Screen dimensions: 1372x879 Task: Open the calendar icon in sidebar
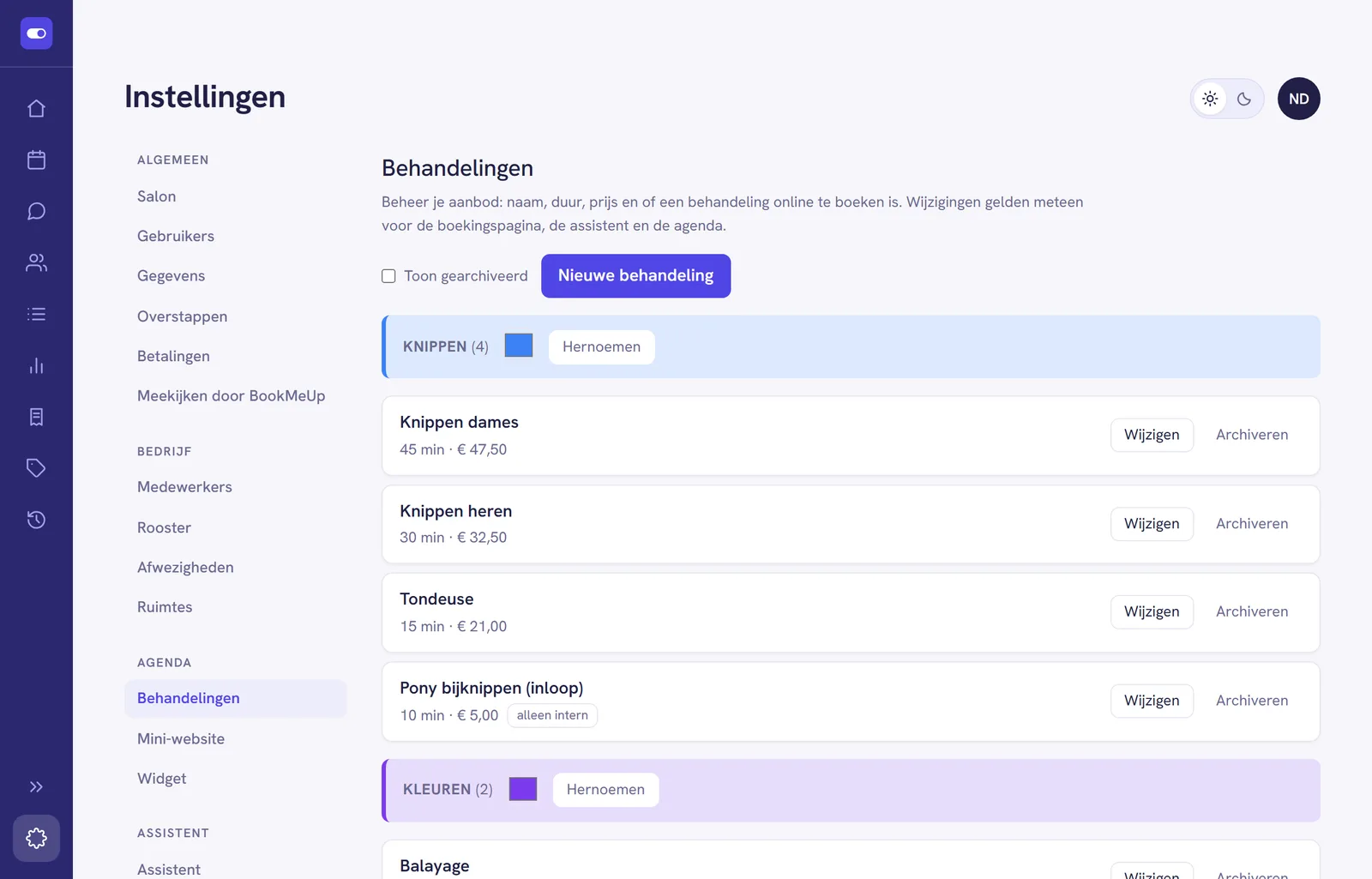(36, 160)
